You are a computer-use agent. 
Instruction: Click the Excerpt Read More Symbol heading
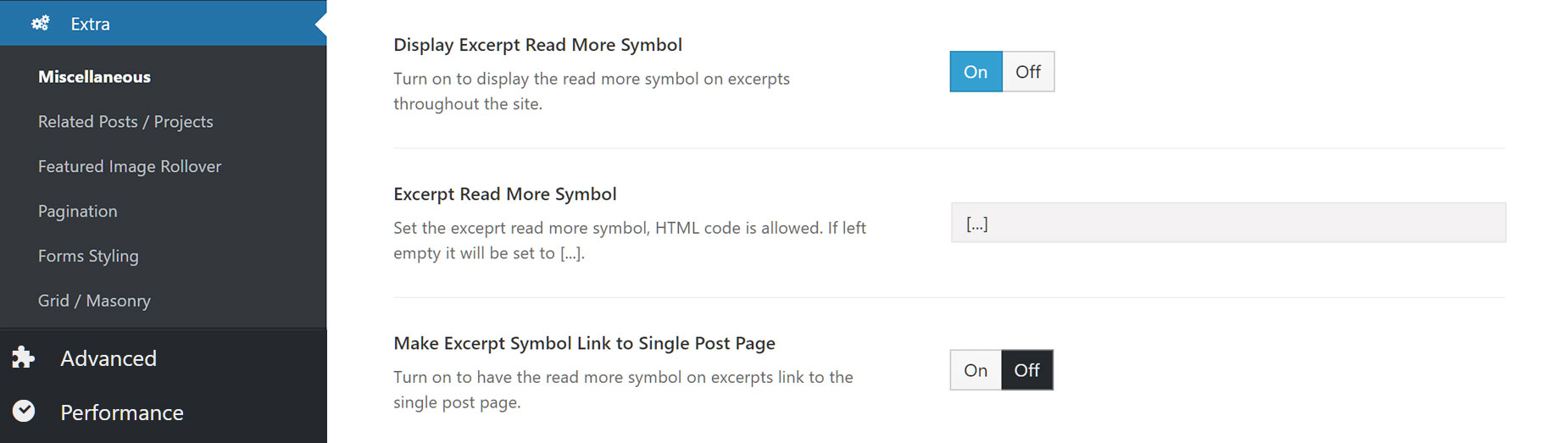point(505,194)
